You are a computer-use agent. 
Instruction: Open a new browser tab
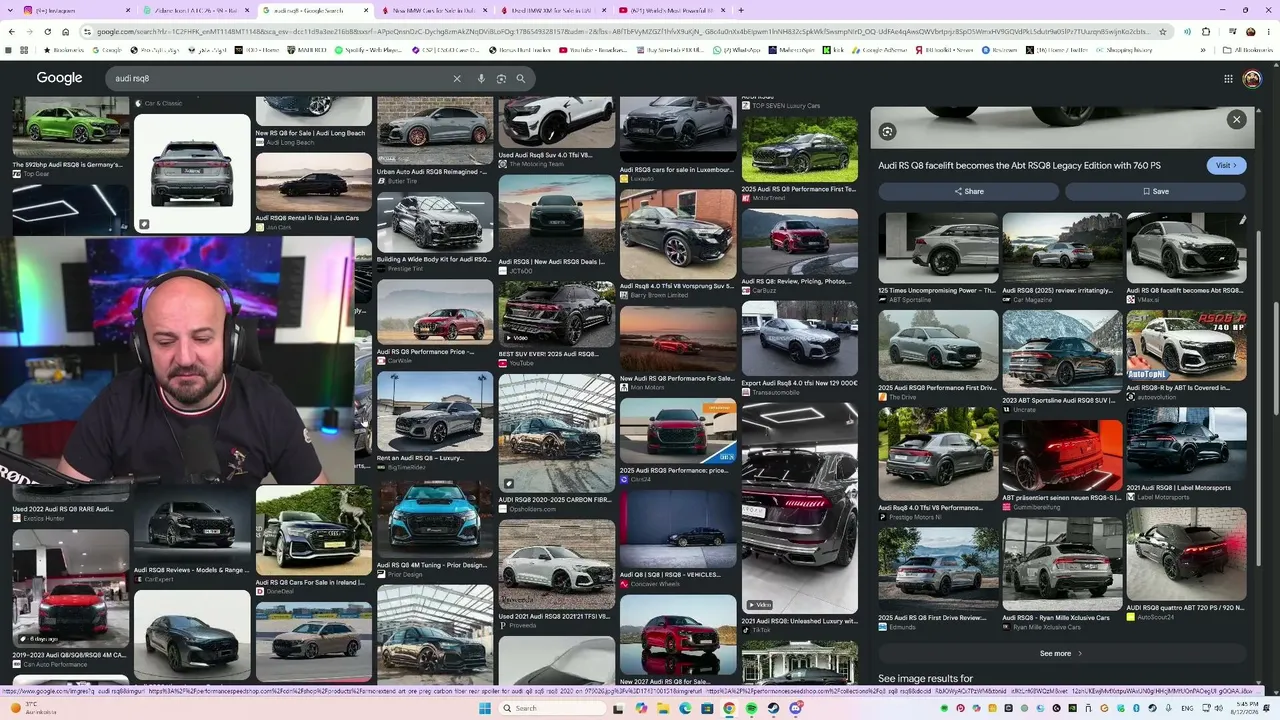pos(741,10)
